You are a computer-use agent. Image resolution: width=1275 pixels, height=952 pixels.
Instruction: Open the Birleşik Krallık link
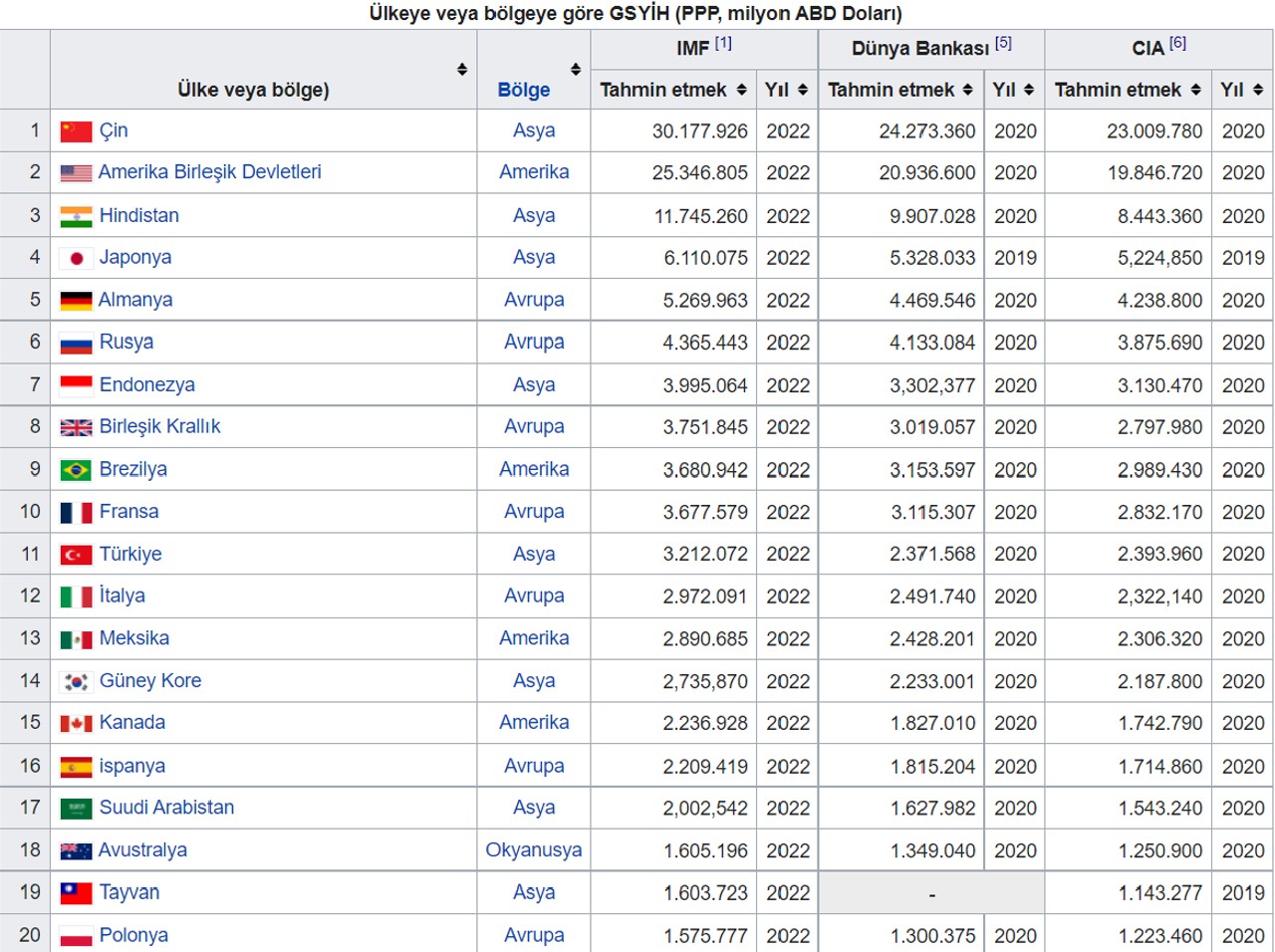click(159, 426)
